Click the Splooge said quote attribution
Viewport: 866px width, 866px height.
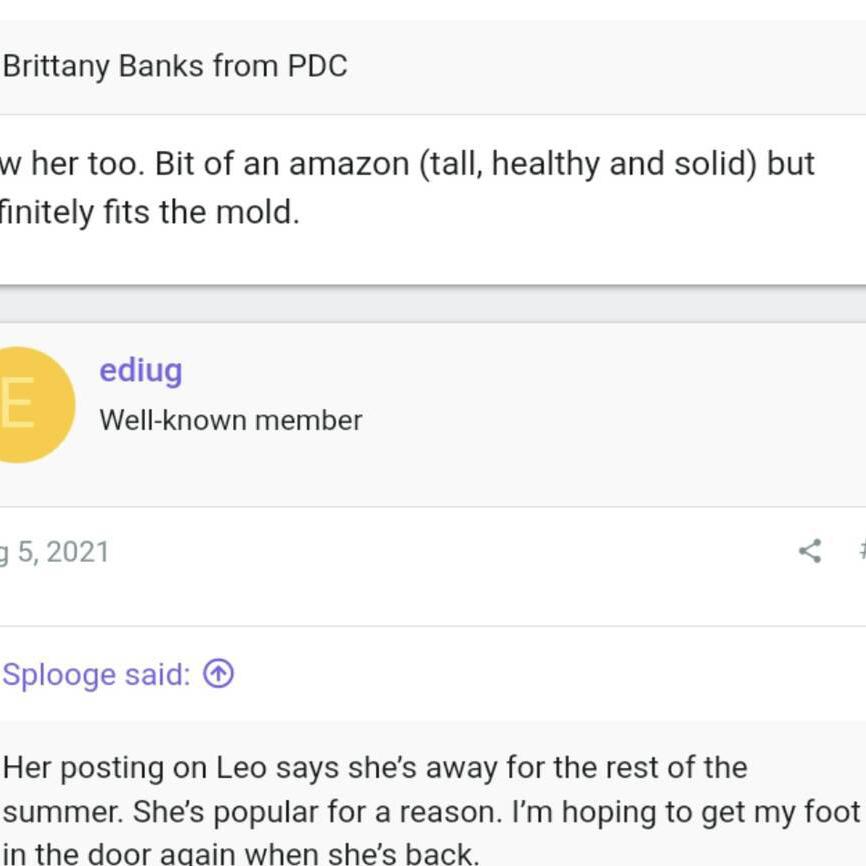coord(97,675)
